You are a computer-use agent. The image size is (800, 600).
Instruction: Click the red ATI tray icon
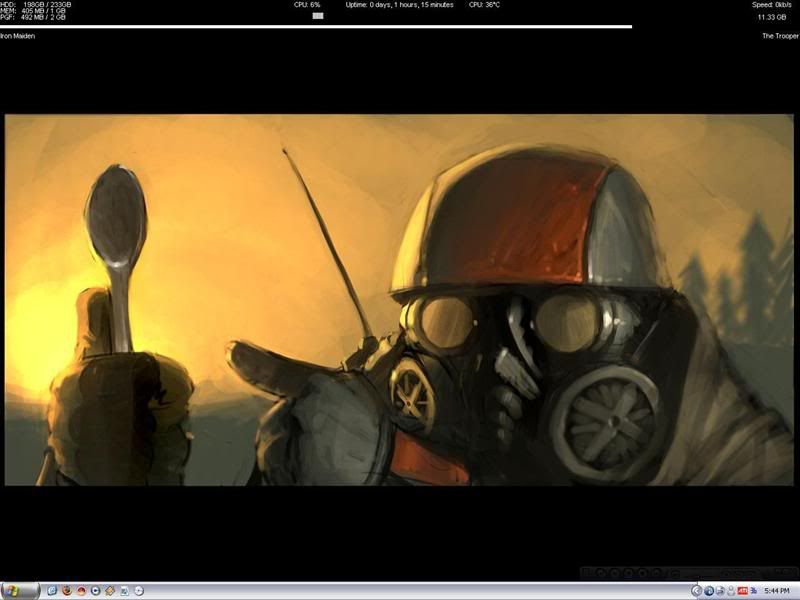[742, 591]
